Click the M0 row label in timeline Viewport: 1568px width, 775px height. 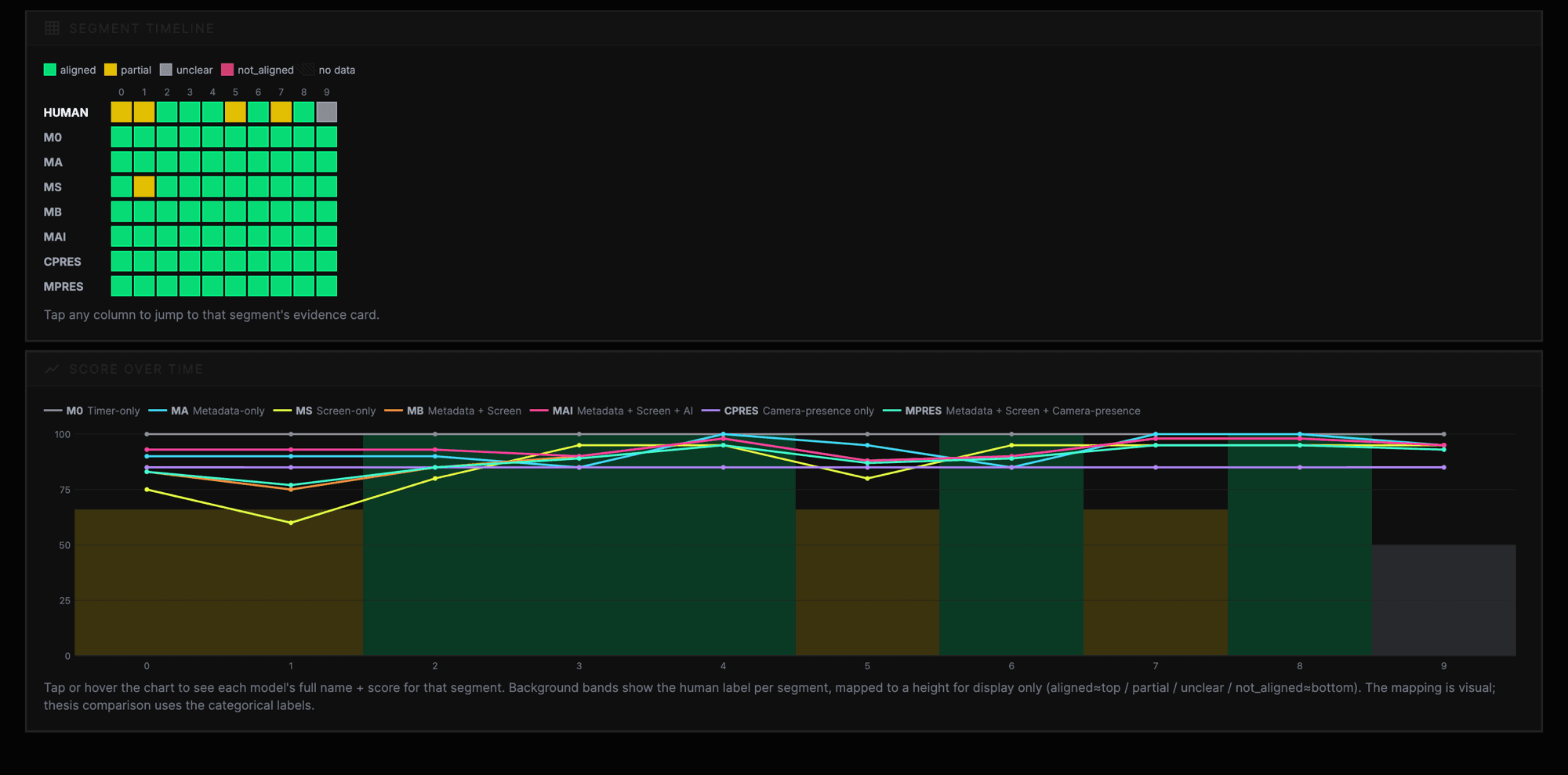(x=53, y=137)
